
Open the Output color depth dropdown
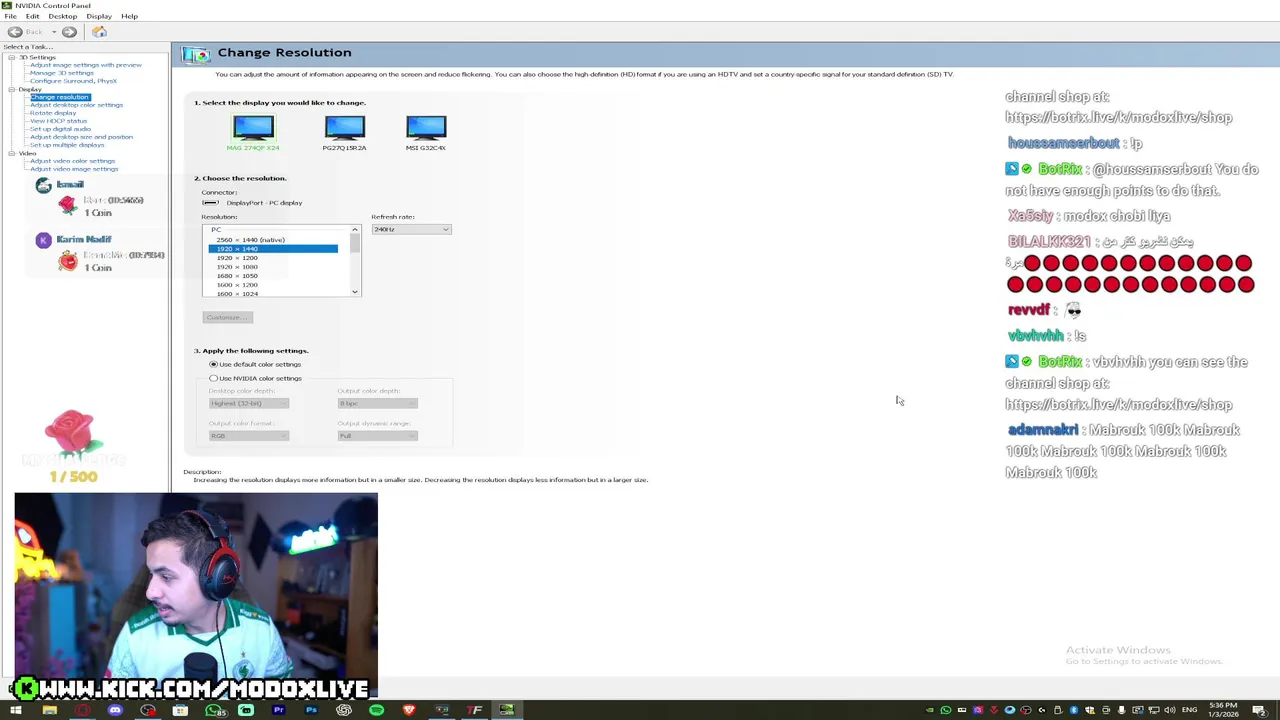click(x=377, y=403)
